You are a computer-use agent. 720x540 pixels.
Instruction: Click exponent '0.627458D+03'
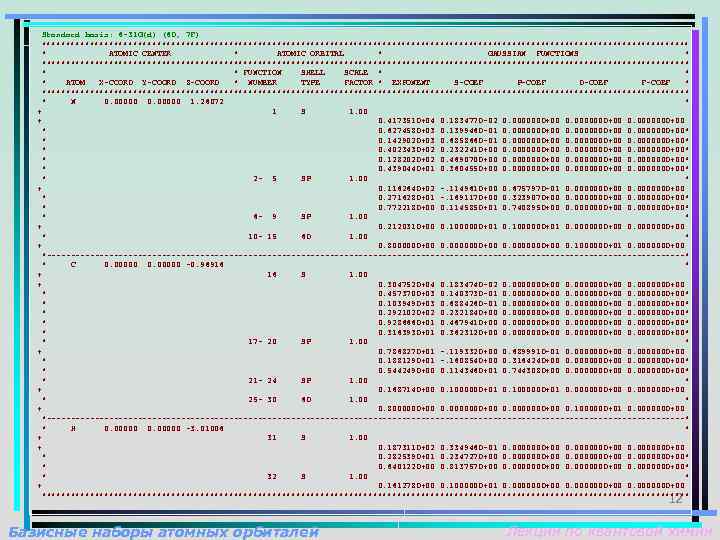406,131
